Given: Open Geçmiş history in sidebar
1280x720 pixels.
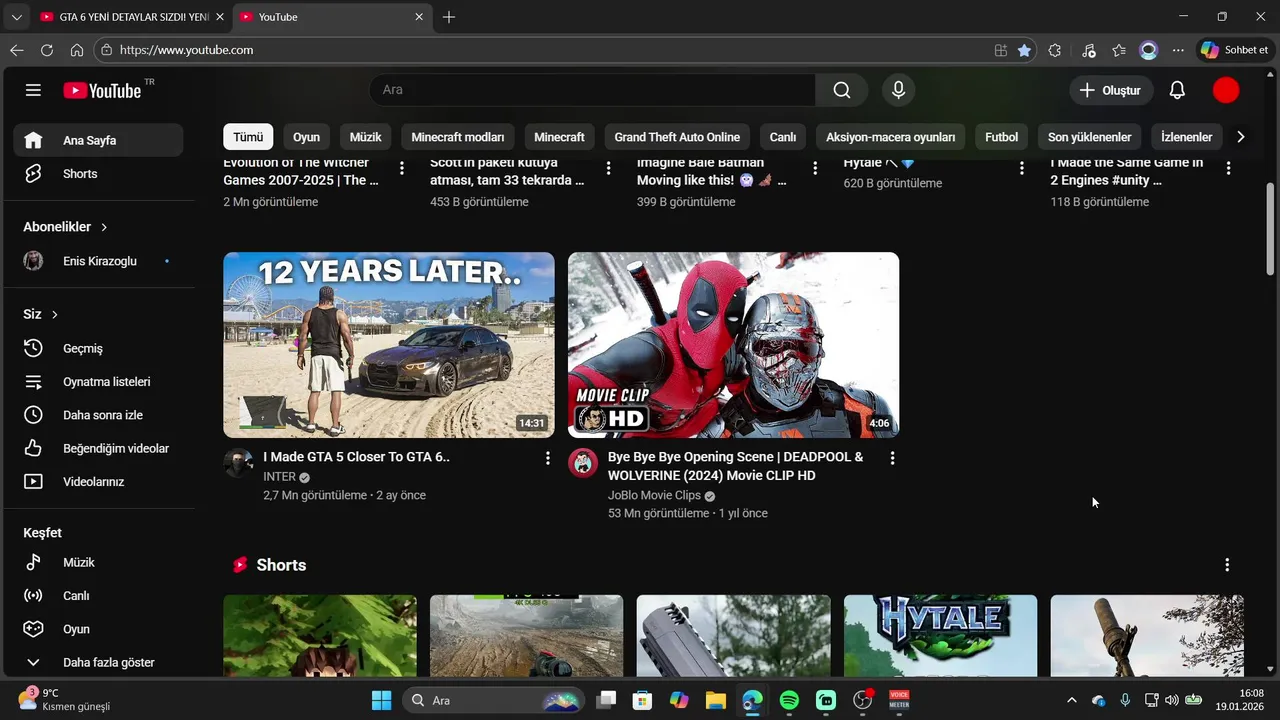Looking at the screenshot, I should (x=98, y=348).
